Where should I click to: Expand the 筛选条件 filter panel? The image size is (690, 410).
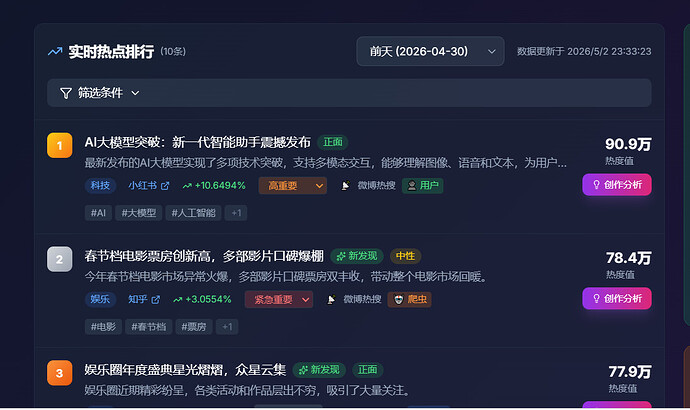pyautogui.click(x=349, y=93)
